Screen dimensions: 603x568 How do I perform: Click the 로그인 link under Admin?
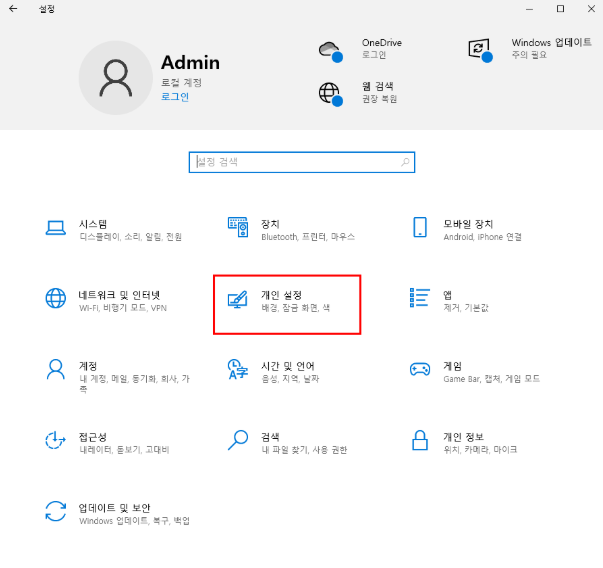[175, 97]
